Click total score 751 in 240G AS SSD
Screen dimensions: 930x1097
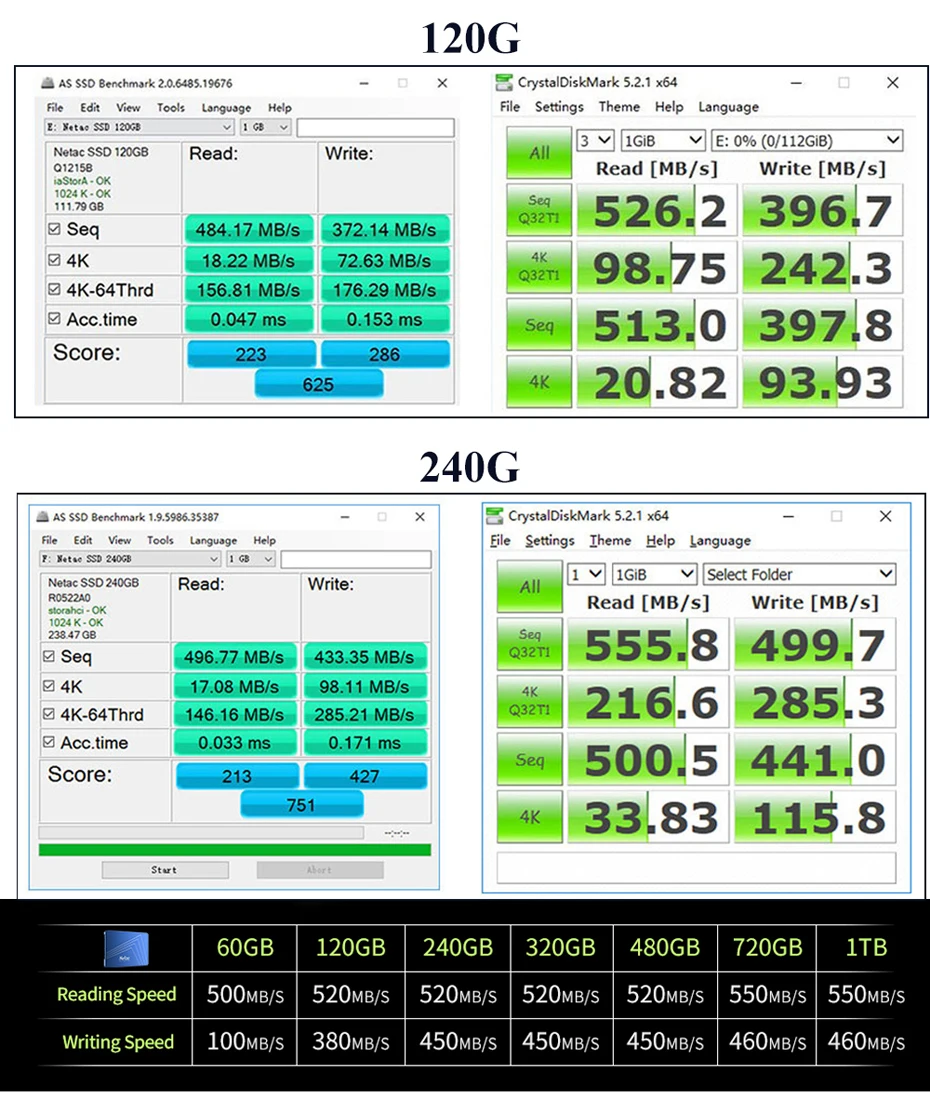tap(302, 805)
